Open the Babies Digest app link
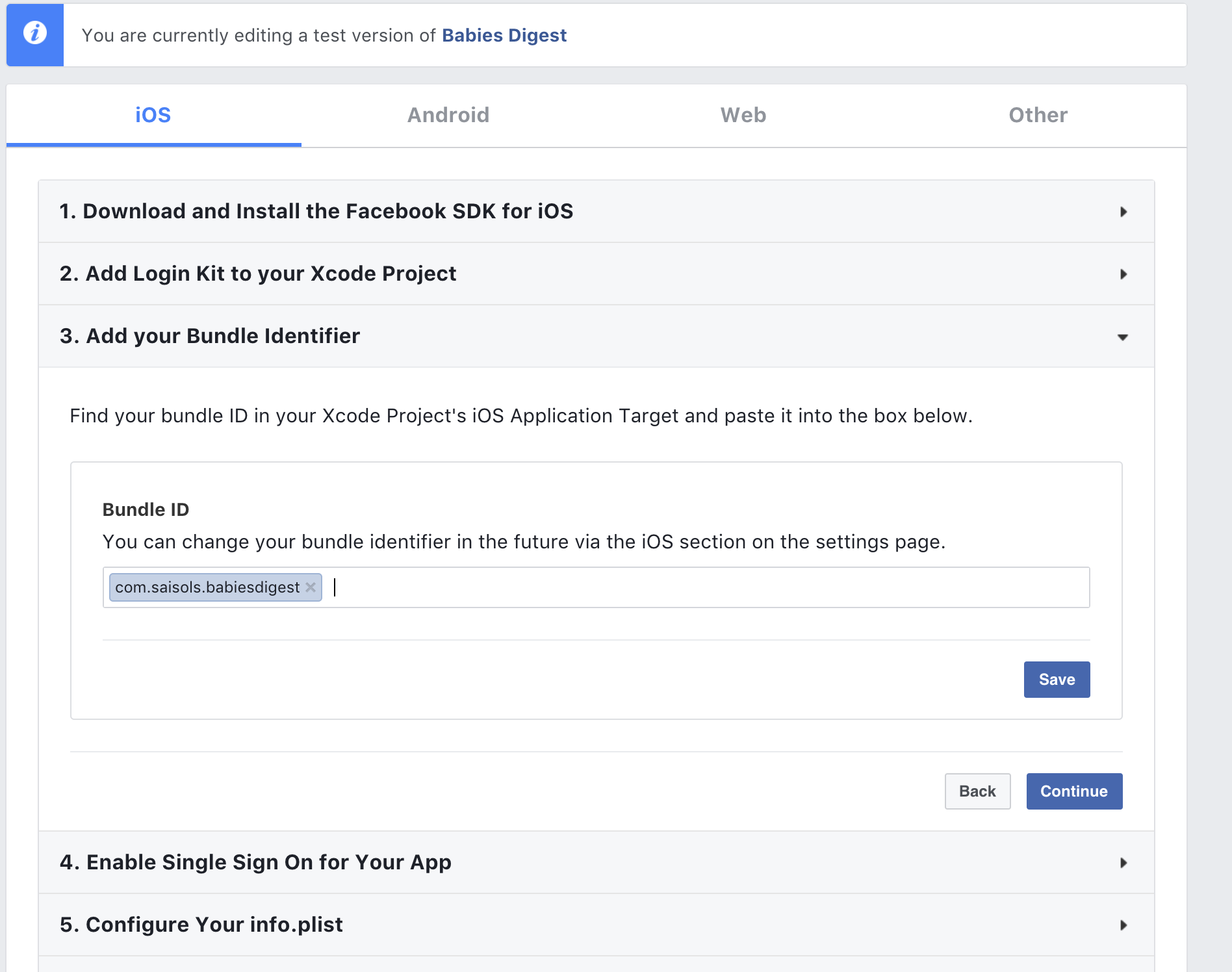1232x972 pixels. click(x=504, y=35)
